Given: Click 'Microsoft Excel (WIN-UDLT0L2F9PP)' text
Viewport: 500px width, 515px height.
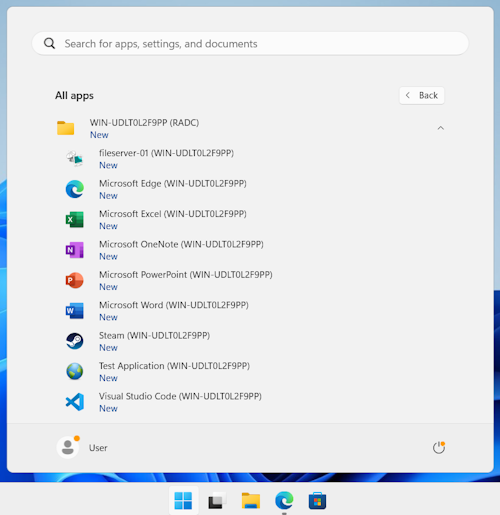Looking at the screenshot, I should pyautogui.click(x=173, y=214).
